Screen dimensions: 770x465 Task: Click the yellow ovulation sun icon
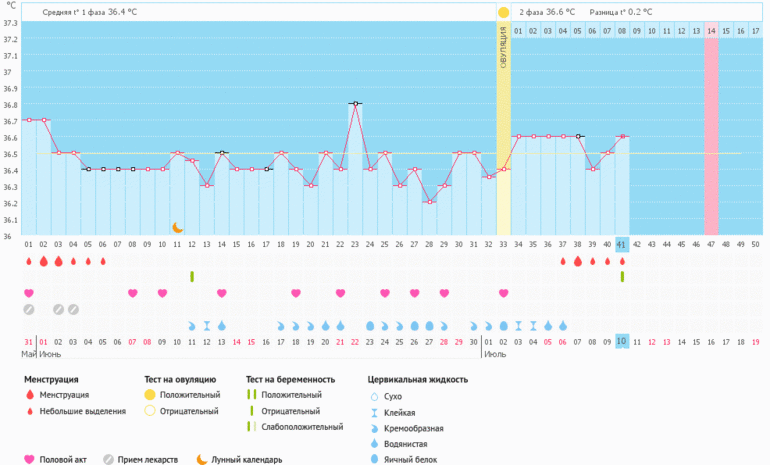click(503, 12)
